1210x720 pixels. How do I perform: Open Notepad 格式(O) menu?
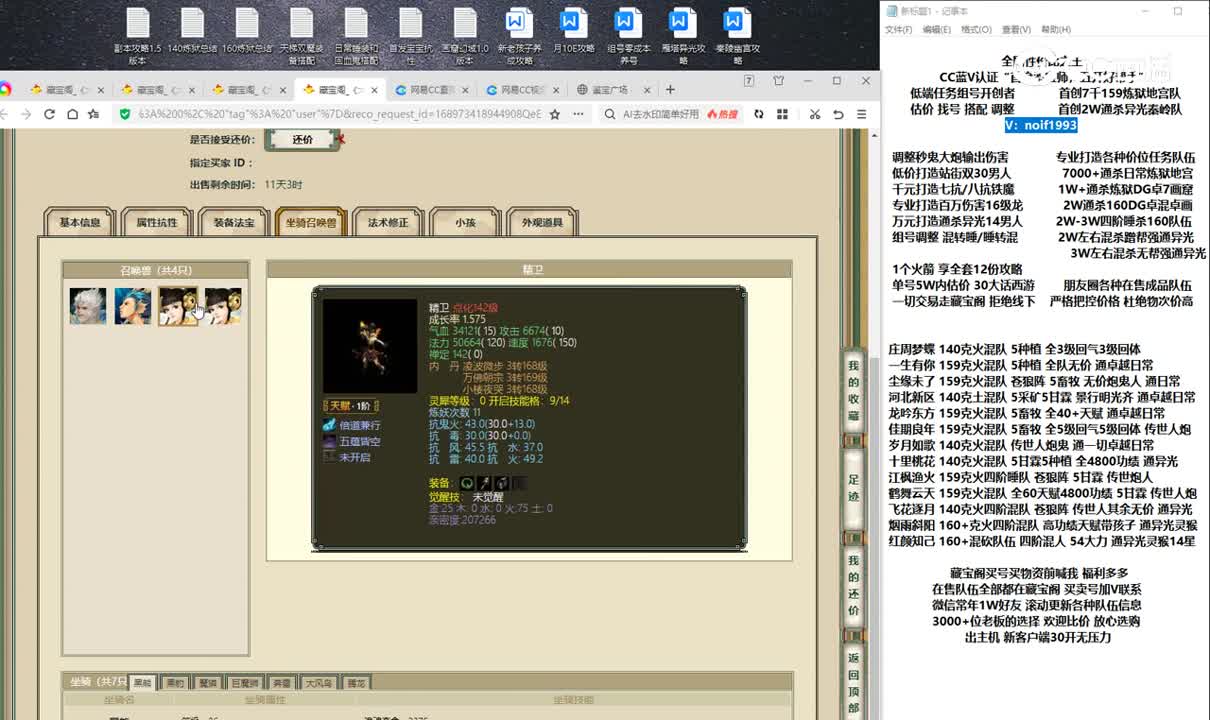pos(976,30)
